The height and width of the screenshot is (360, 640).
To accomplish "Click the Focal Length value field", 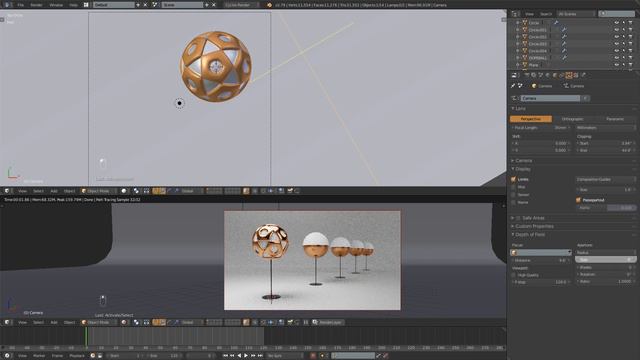I will pyautogui.click(x=541, y=128).
